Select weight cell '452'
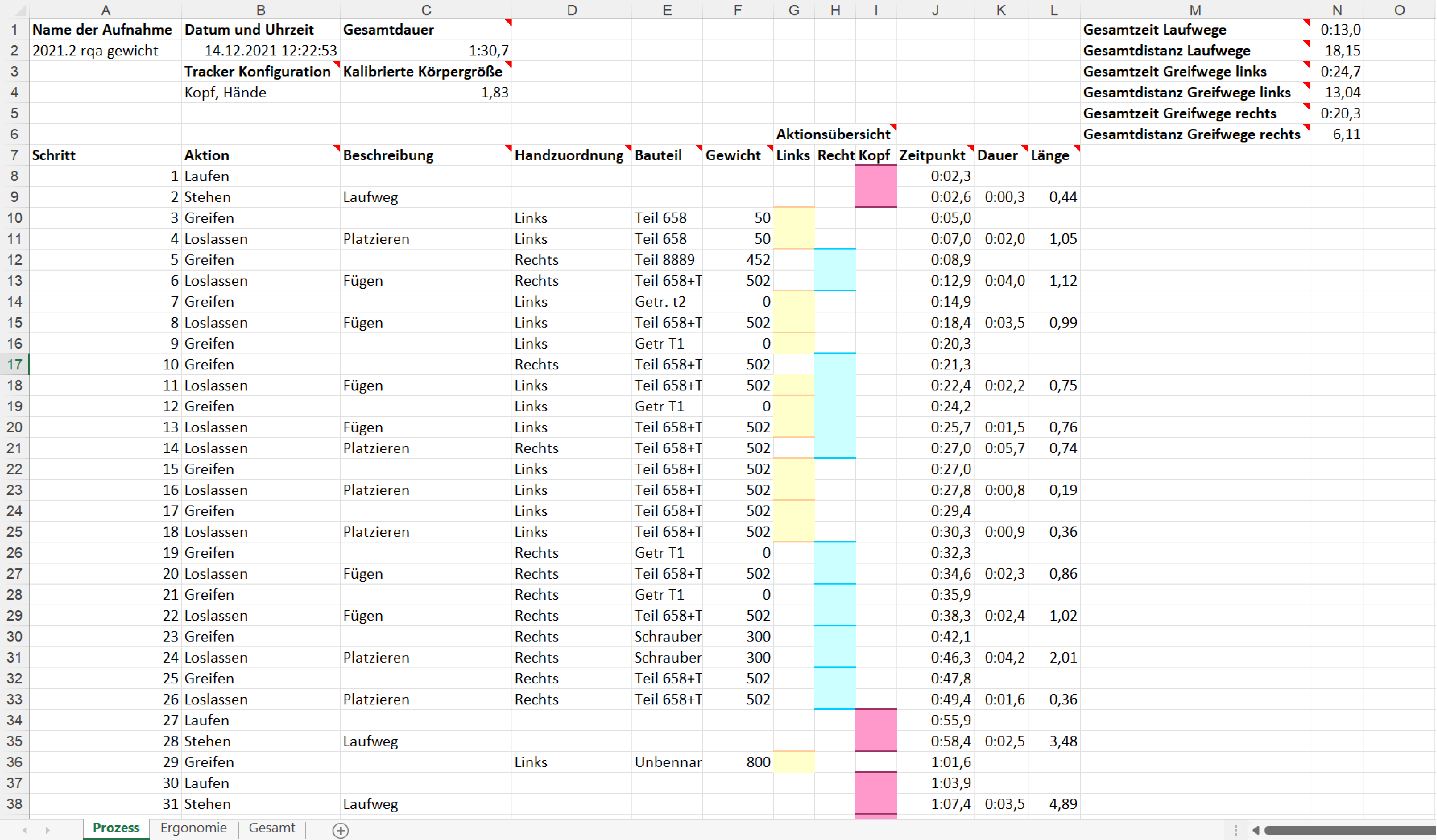Screen dimensions: 1437x840 pyautogui.click(x=738, y=260)
